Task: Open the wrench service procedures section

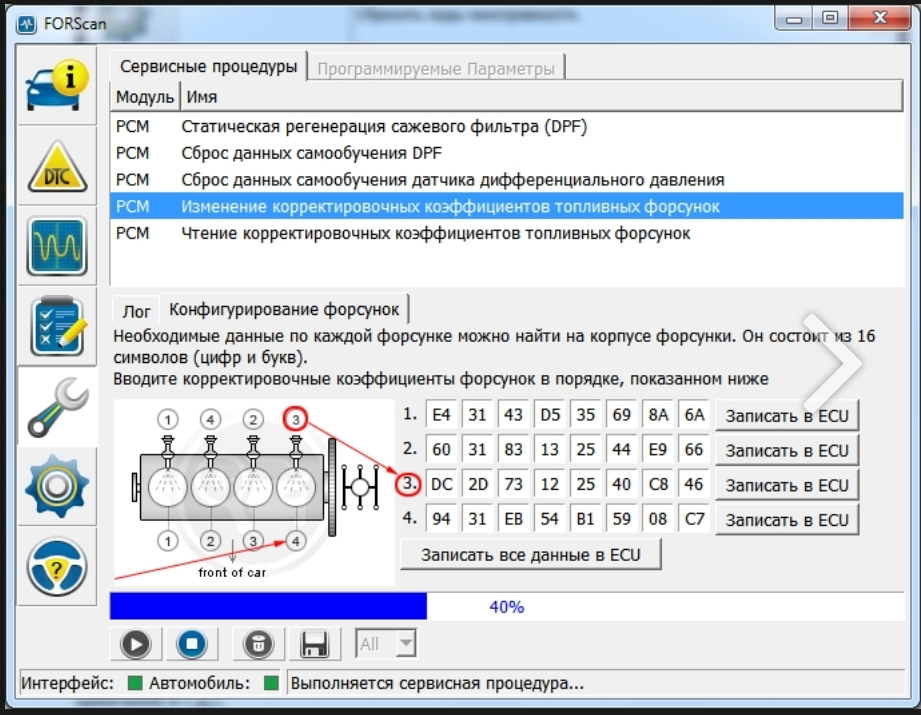Action: coord(57,407)
